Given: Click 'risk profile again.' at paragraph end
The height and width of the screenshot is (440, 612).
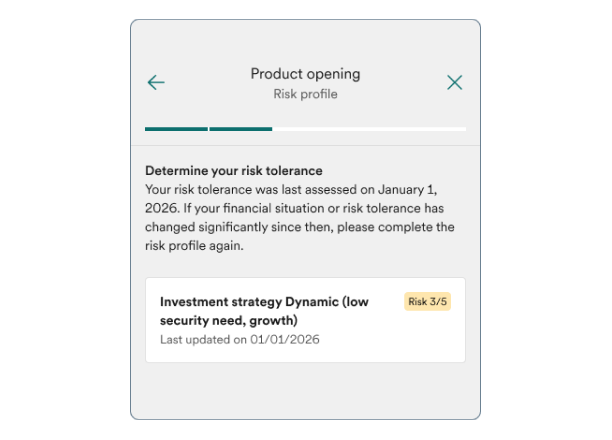Looking at the screenshot, I should point(194,246).
